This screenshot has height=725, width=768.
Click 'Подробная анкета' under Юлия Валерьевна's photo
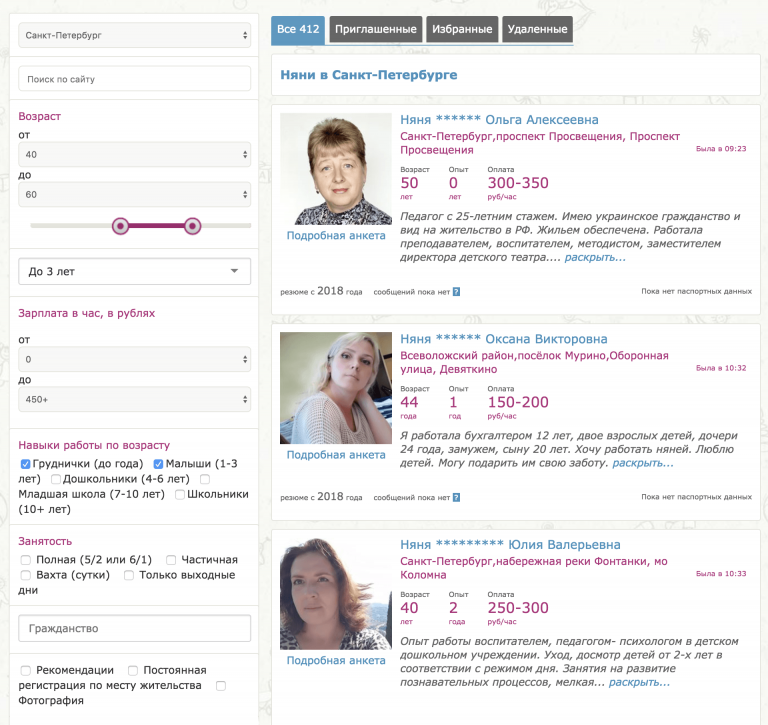click(x=336, y=661)
